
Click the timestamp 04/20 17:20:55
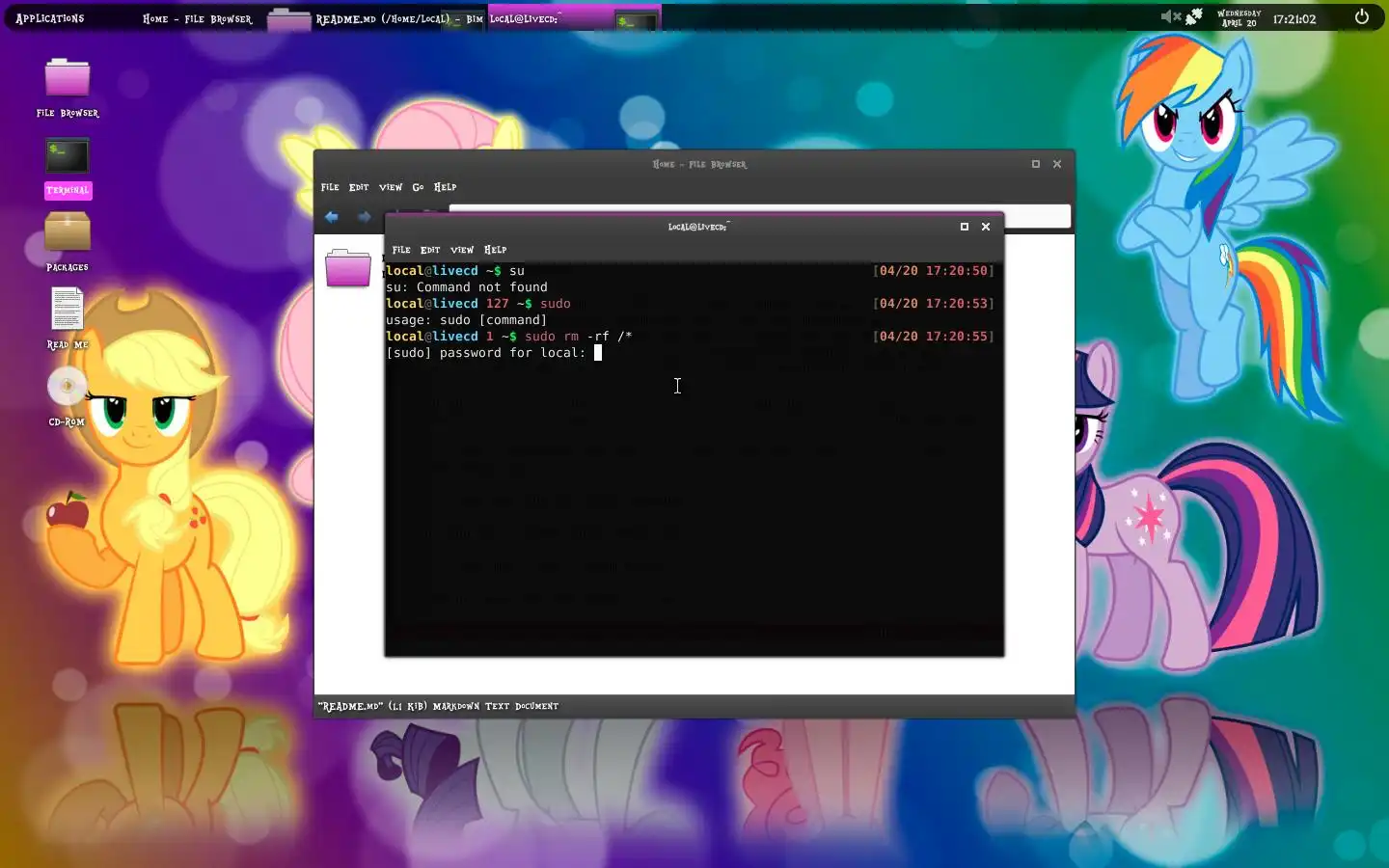point(934,337)
